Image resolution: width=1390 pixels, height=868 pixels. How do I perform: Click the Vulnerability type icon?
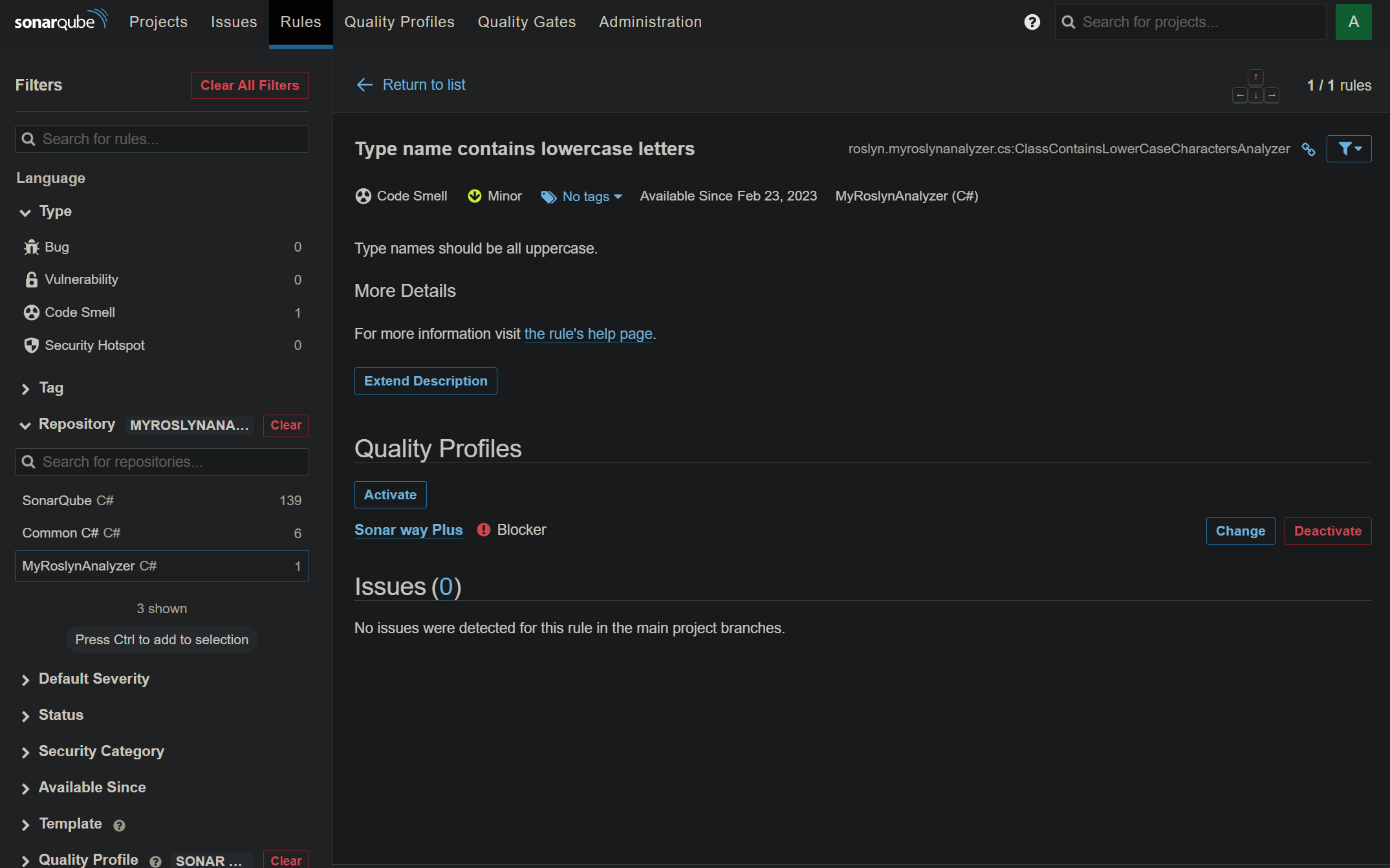tap(32, 279)
